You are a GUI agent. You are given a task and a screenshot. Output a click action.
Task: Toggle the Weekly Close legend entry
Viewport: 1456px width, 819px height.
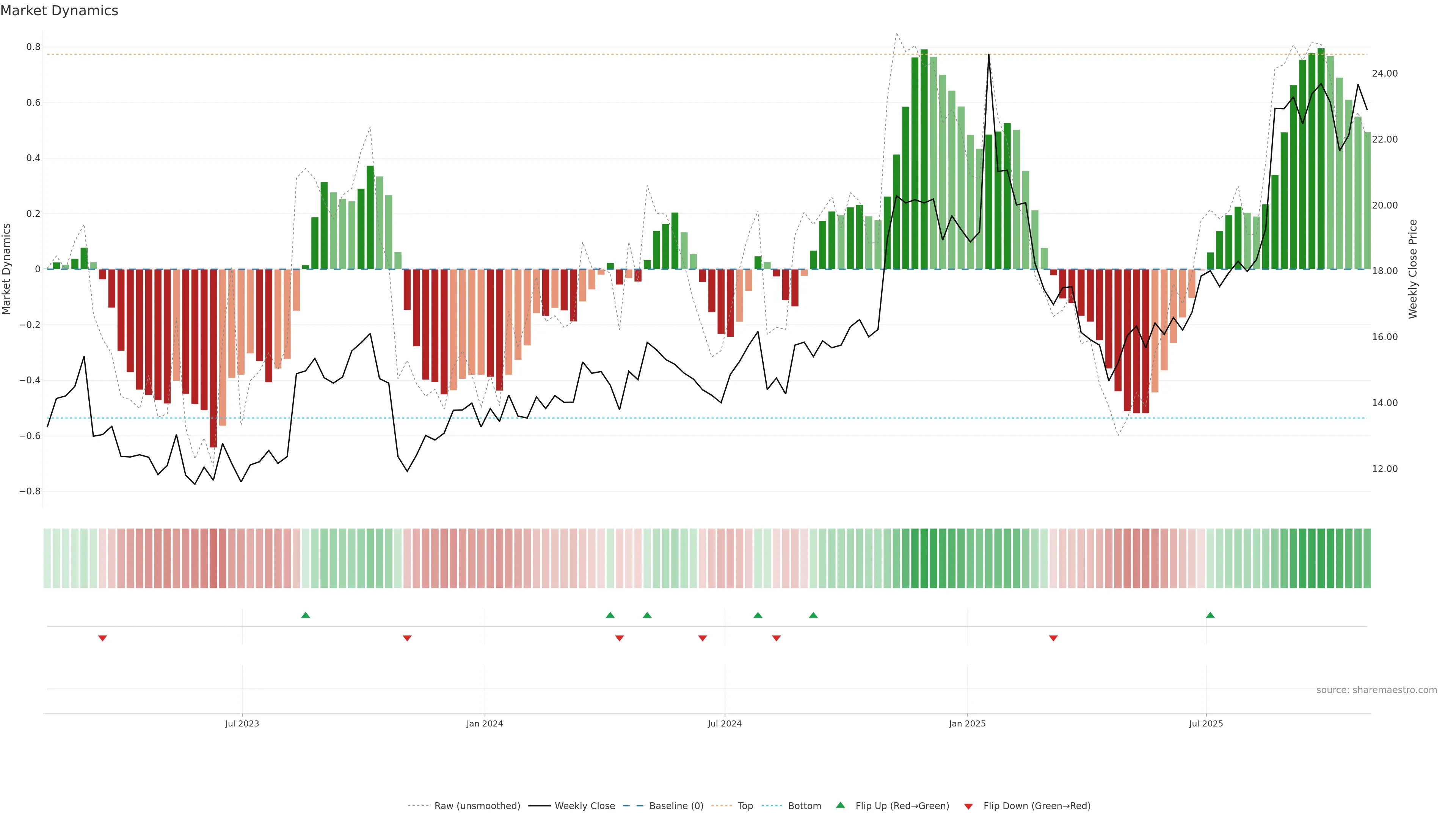pos(584,806)
